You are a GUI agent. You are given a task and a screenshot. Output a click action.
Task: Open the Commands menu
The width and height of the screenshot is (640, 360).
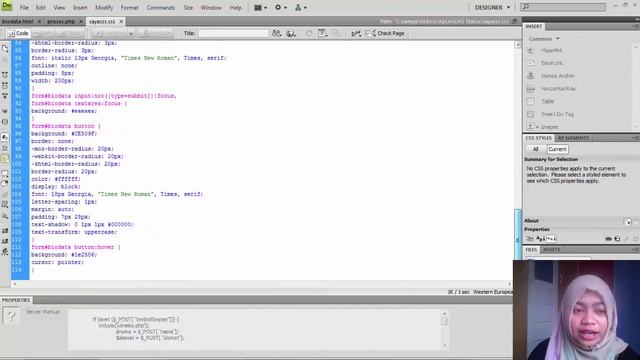point(160,7)
